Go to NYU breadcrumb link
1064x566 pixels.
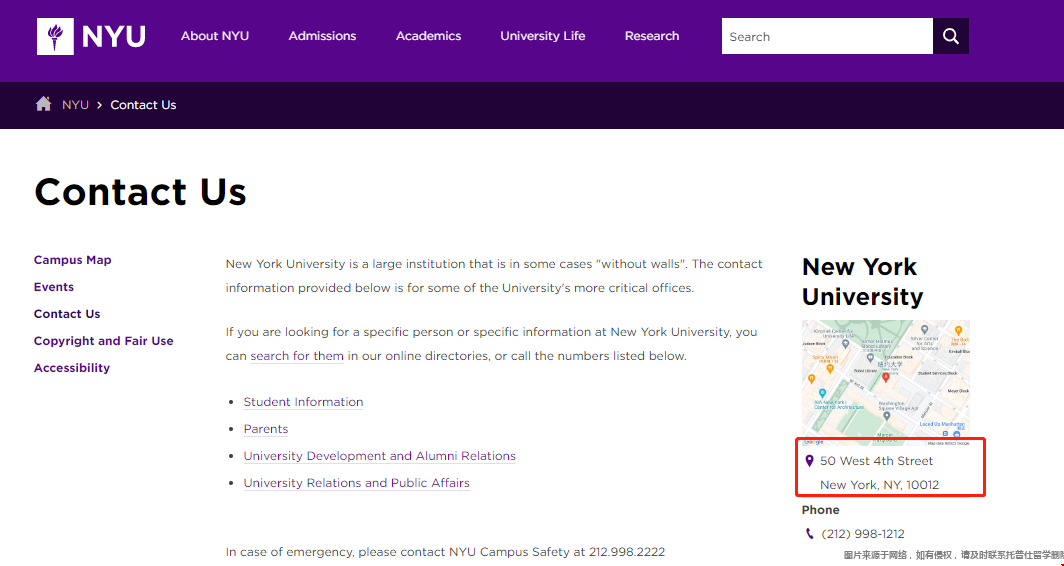coord(75,105)
